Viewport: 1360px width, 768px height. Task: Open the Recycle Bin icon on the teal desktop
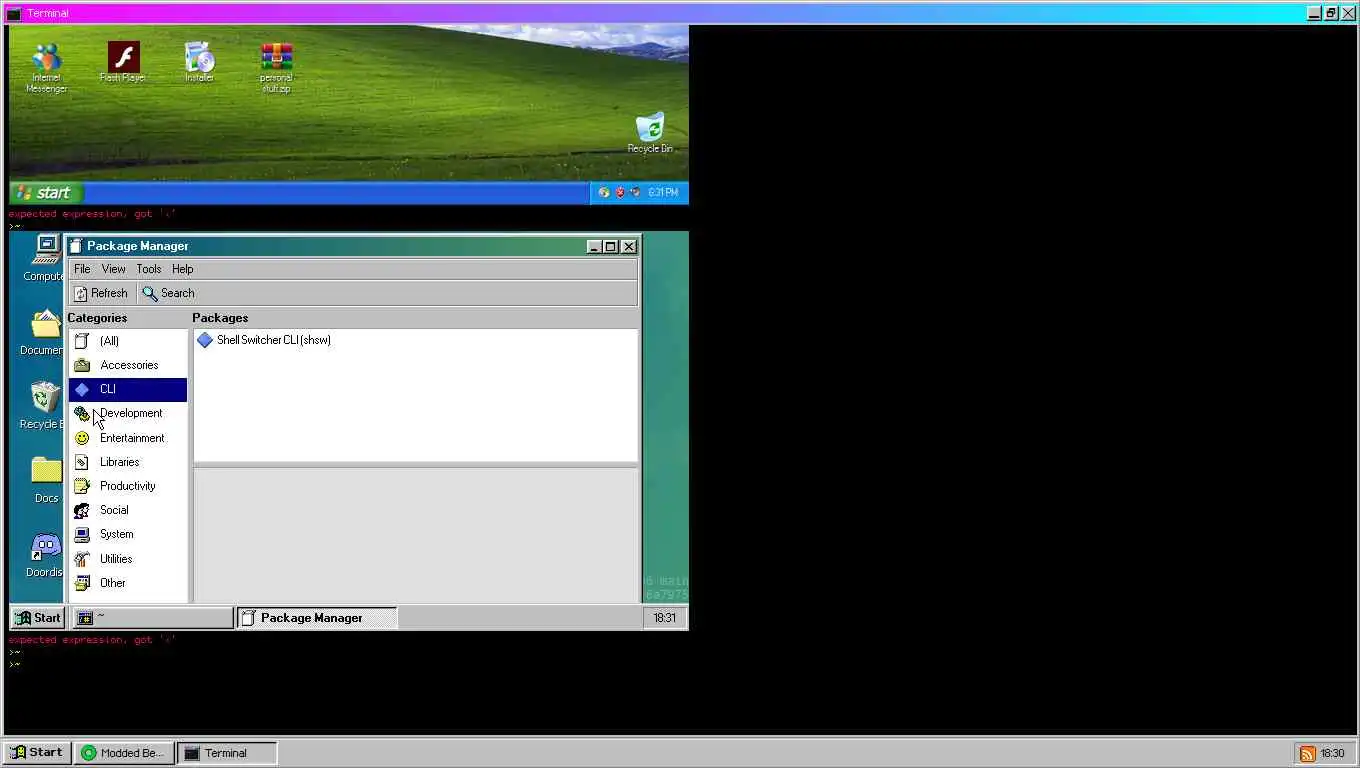pyautogui.click(x=42, y=406)
